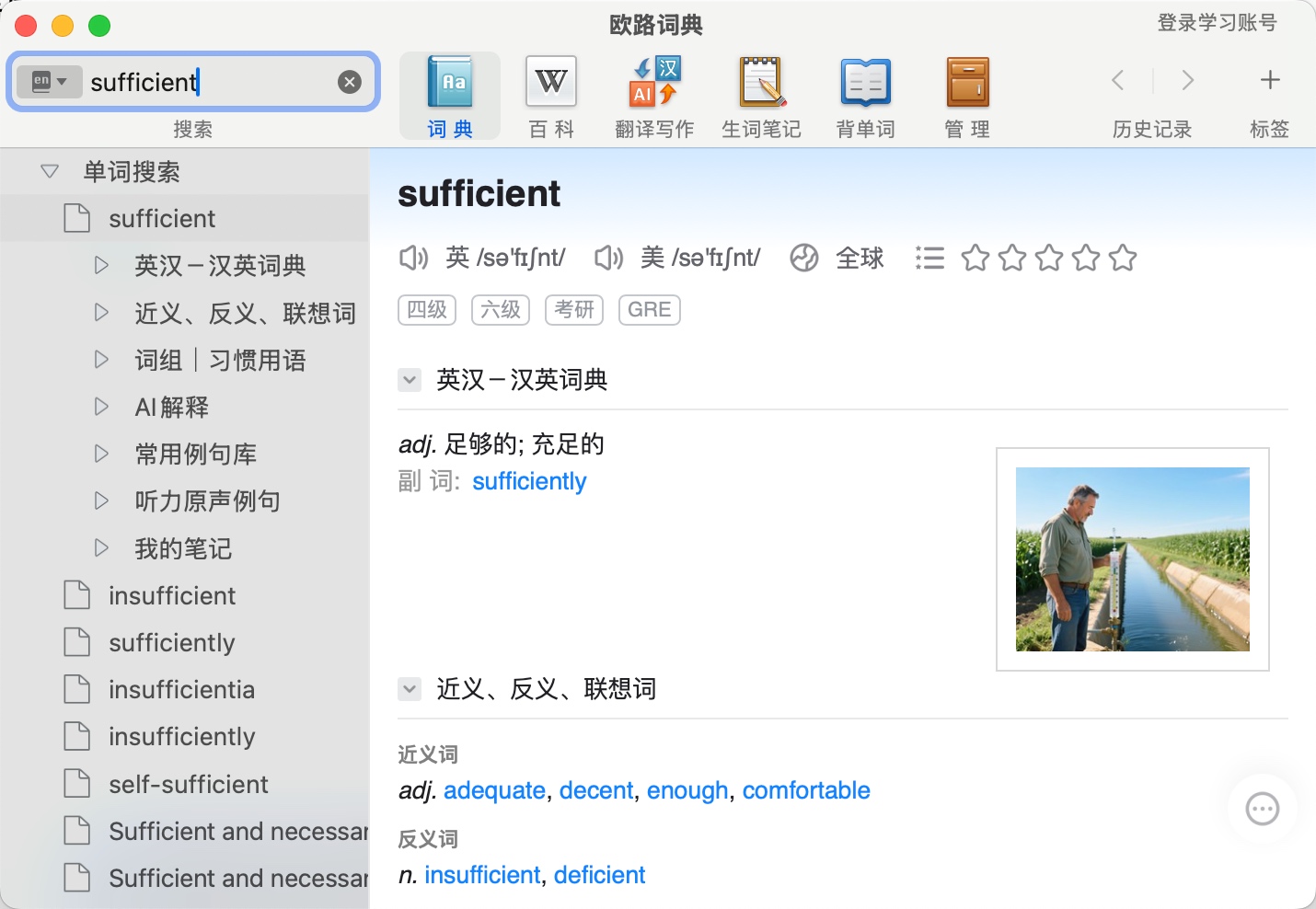
Task: Play American pronunciation audio
Action: pyautogui.click(x=608, y=258)
